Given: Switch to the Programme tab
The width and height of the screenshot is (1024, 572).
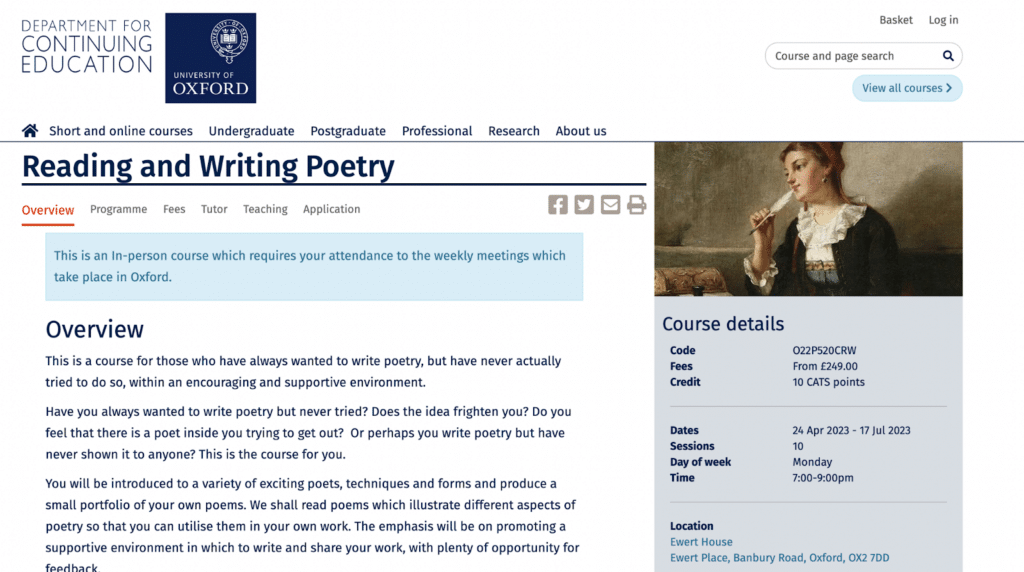Looking at the screenshot, I should point(118,209).
